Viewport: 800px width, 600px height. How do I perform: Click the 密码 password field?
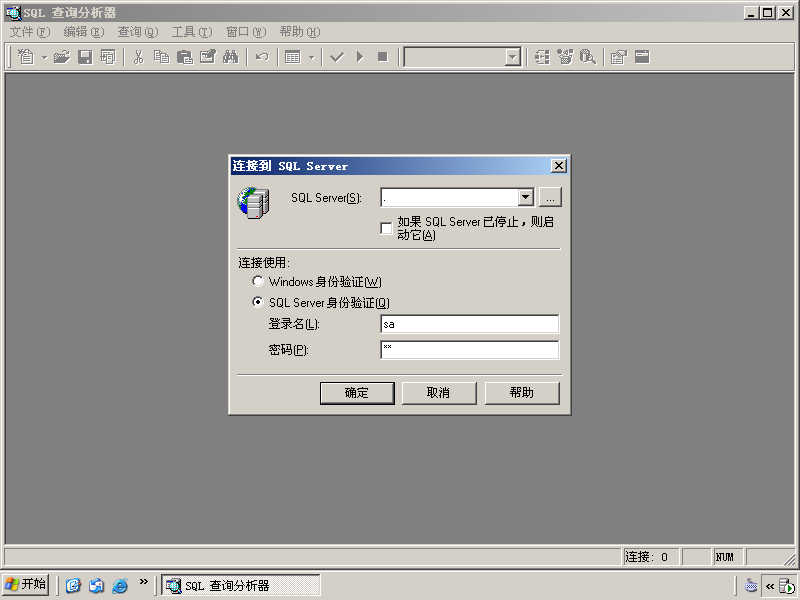[469, 350]
